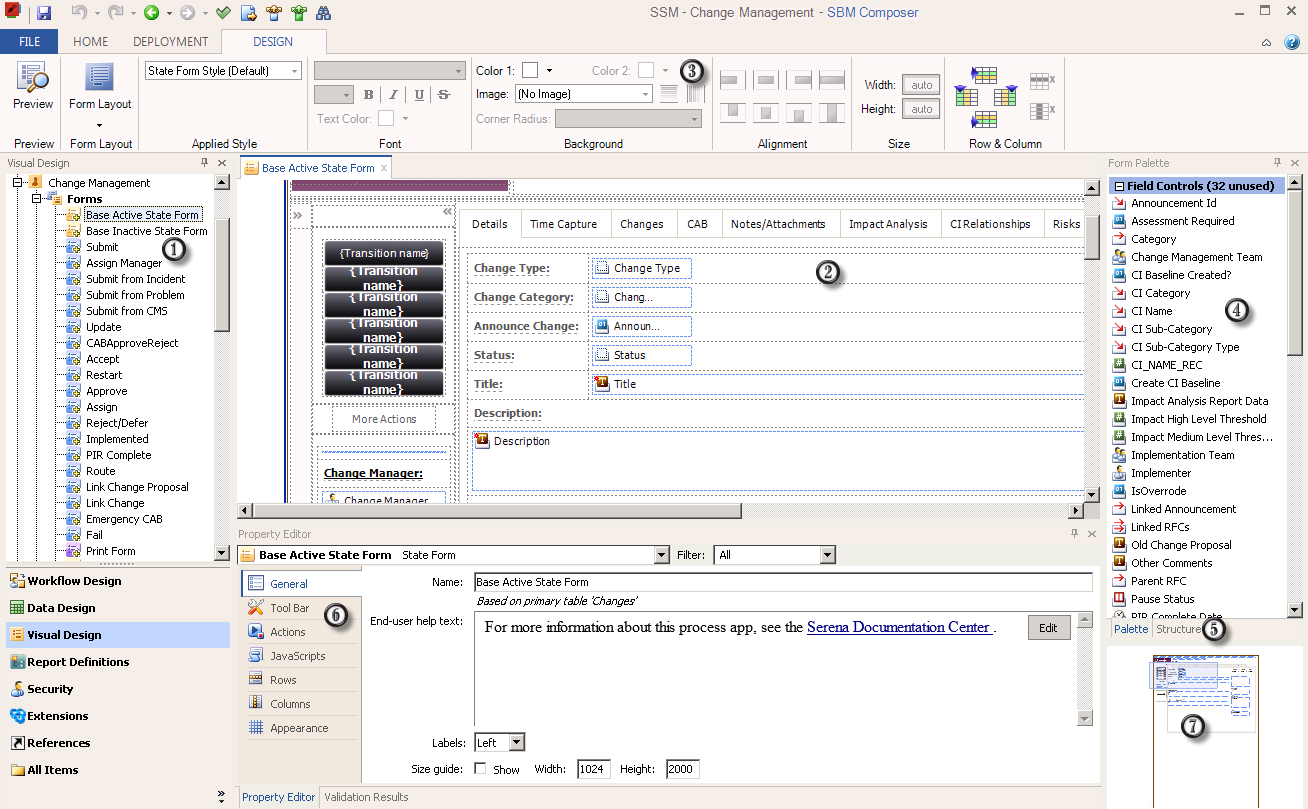This screenshot has height=809, width=1308.
Task: Click the green Back navigation arrow icon
Action: tap(151, 13)
